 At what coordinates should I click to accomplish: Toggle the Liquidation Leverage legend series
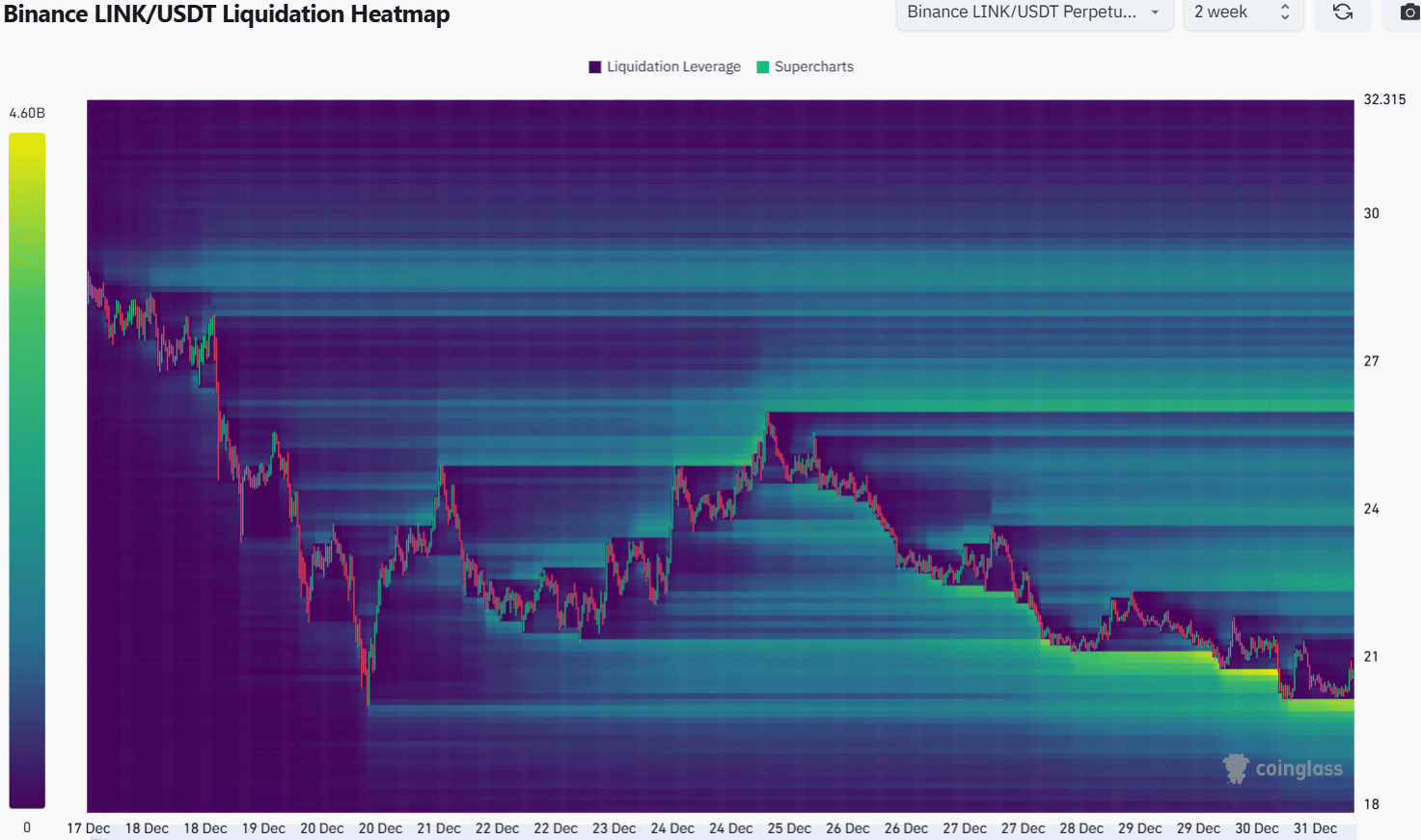(665, 67)
